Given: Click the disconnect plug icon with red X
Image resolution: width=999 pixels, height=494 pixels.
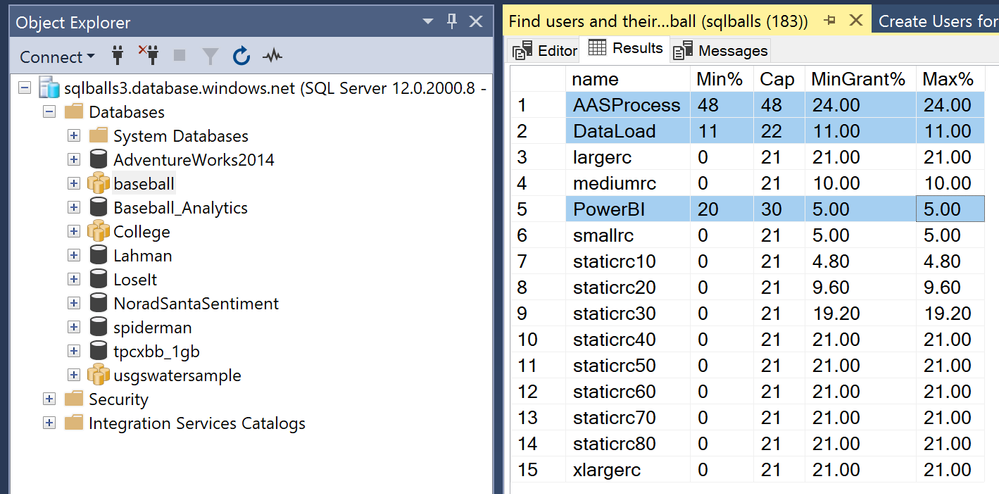Looking at the screenshot, I should pyautogui.click(x=148, y=56).
